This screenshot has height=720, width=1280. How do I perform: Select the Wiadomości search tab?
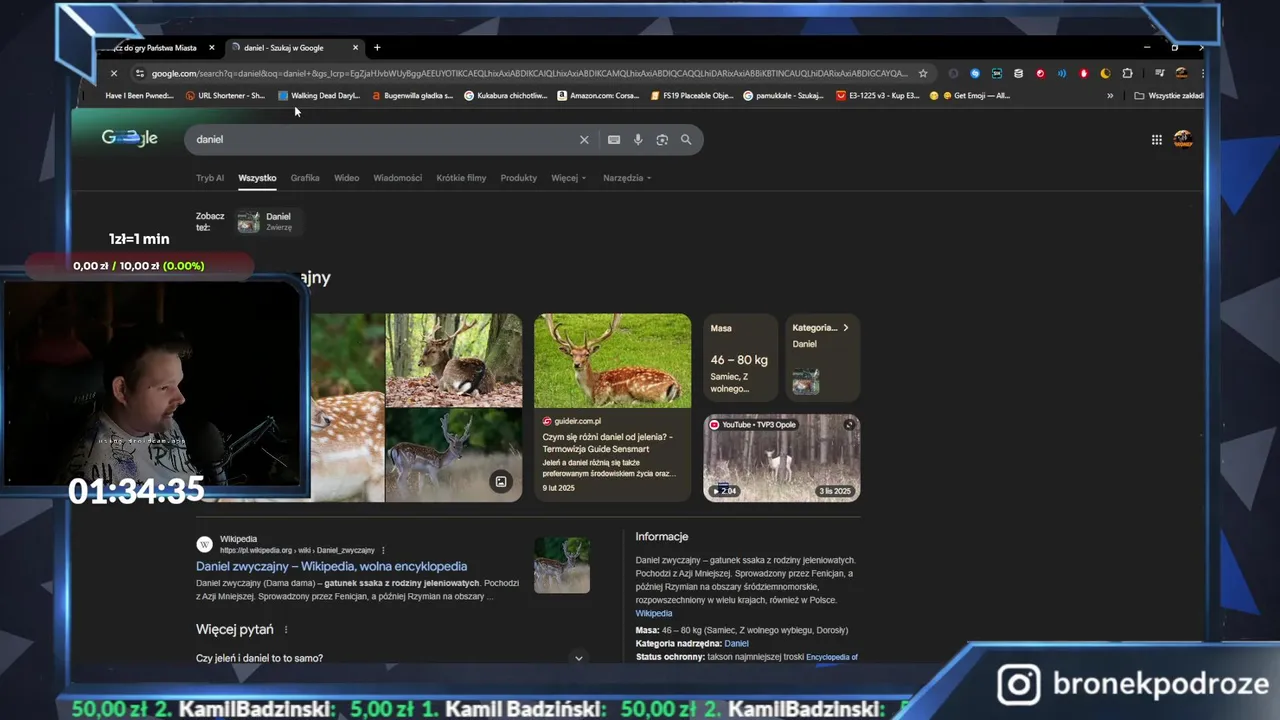point(397,178)
